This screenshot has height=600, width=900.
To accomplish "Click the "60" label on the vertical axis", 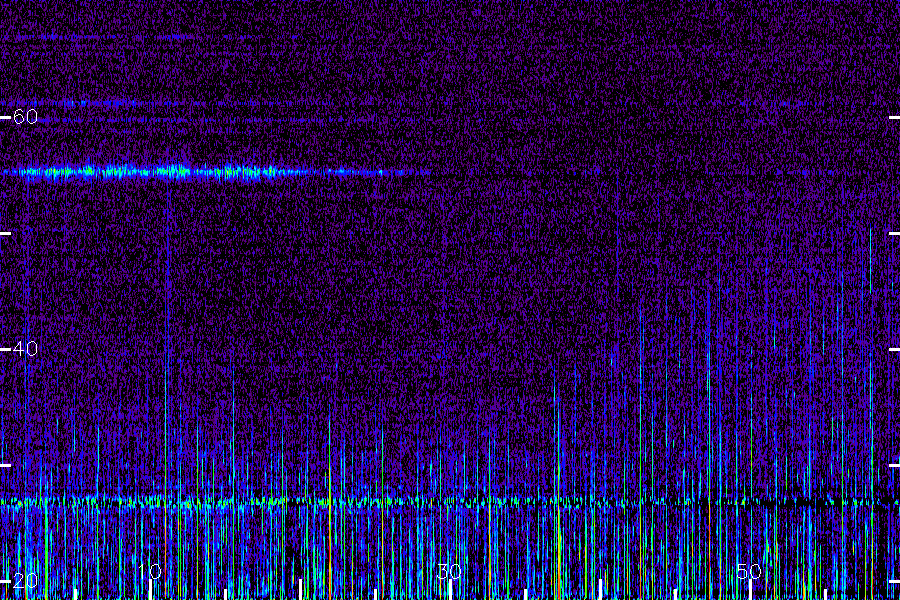I will (25, 117).
